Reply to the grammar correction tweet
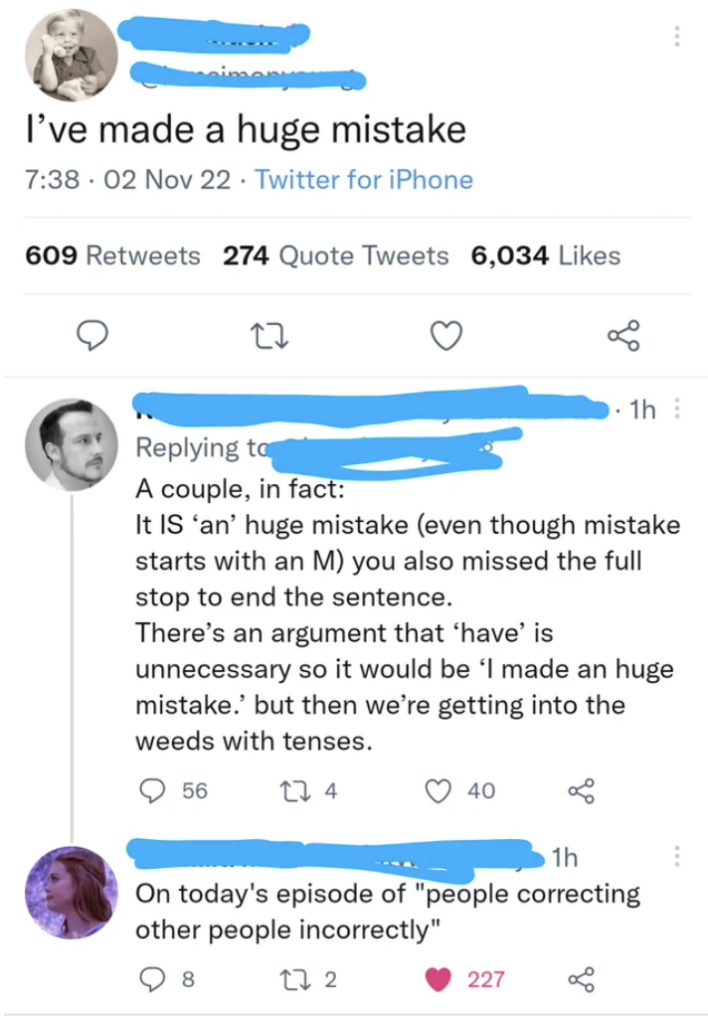 coord(152,791)
